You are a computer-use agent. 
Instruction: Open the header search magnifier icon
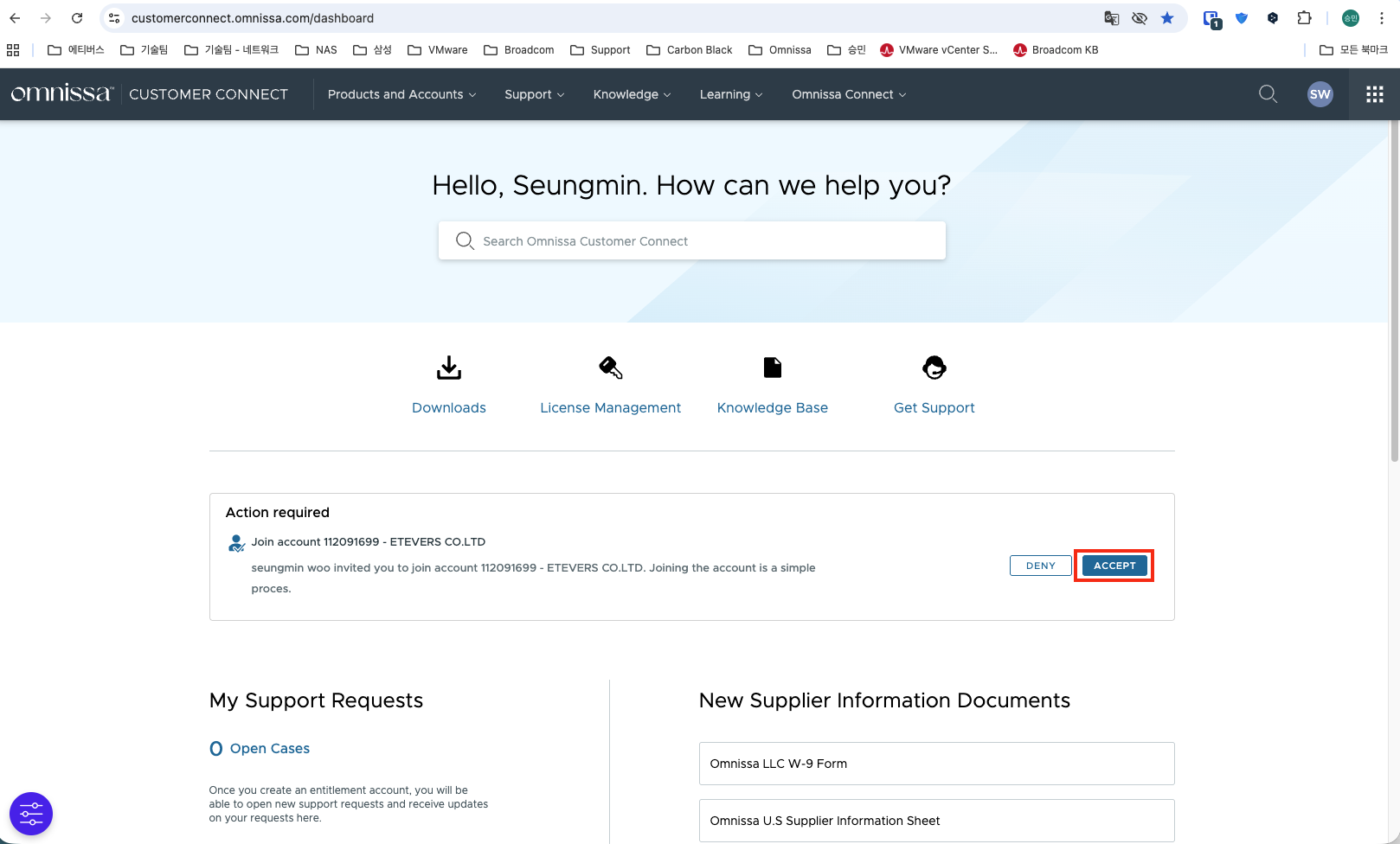coord(1268,94)
